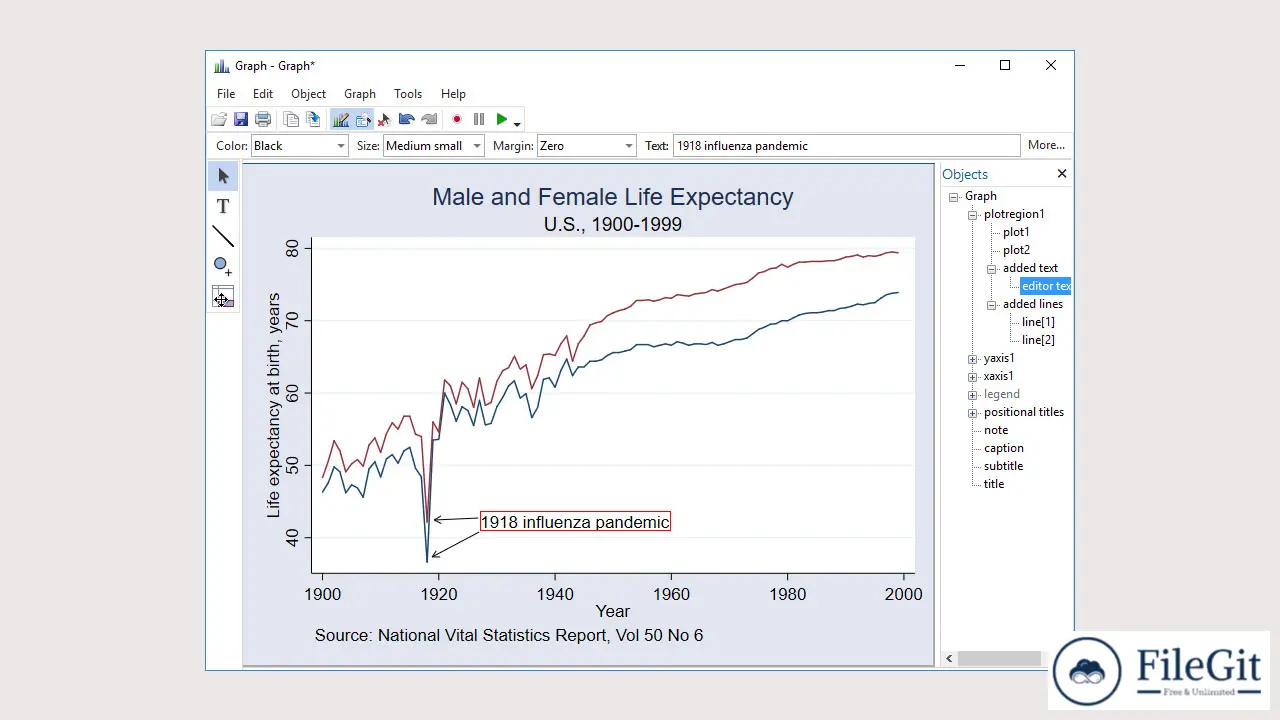Click the deselect pointer icon with red X
Screen dimensions: 1280x720
click(x=384, y=120)
